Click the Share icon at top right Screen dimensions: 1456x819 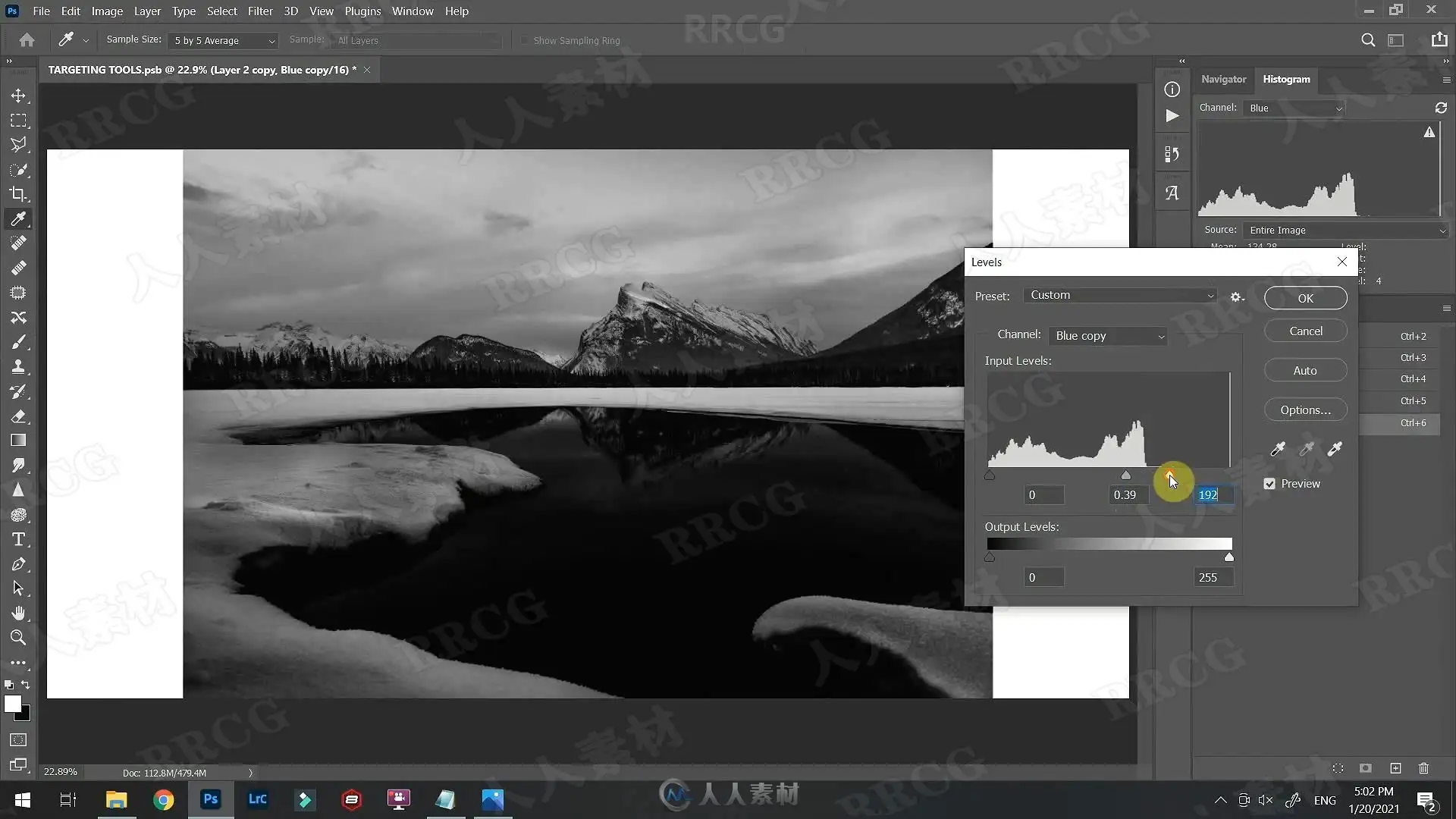tap(1439, 40)
